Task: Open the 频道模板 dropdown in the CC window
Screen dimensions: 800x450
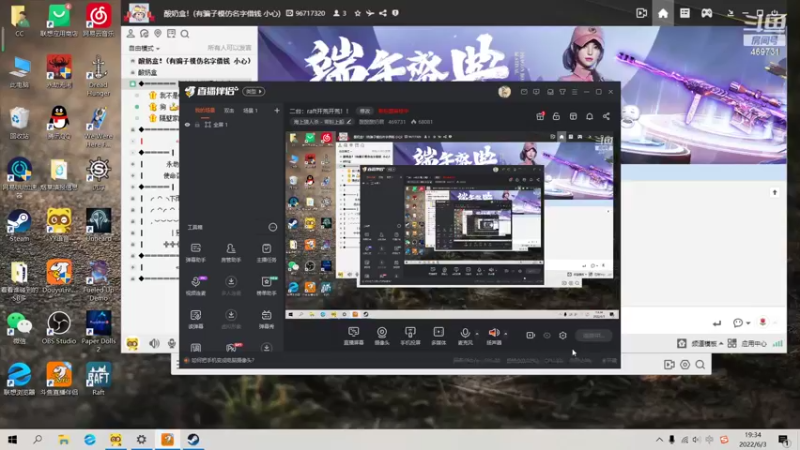Action: click(x=707, y=343)
